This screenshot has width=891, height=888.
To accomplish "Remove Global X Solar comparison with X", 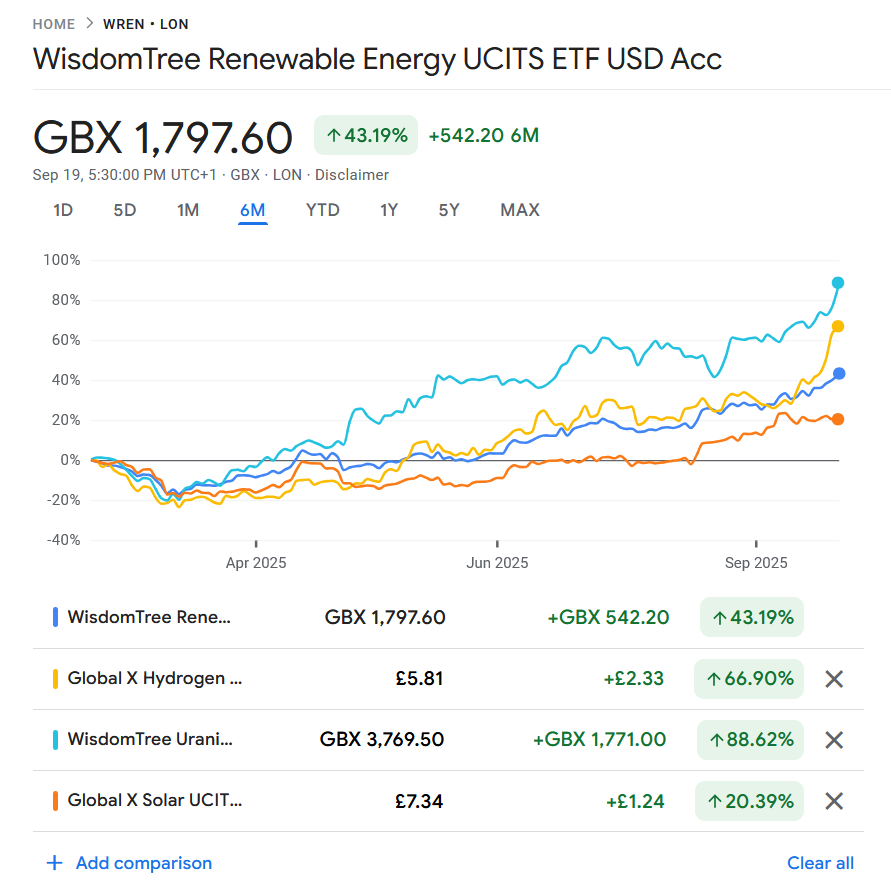I will tap(834, 801).
